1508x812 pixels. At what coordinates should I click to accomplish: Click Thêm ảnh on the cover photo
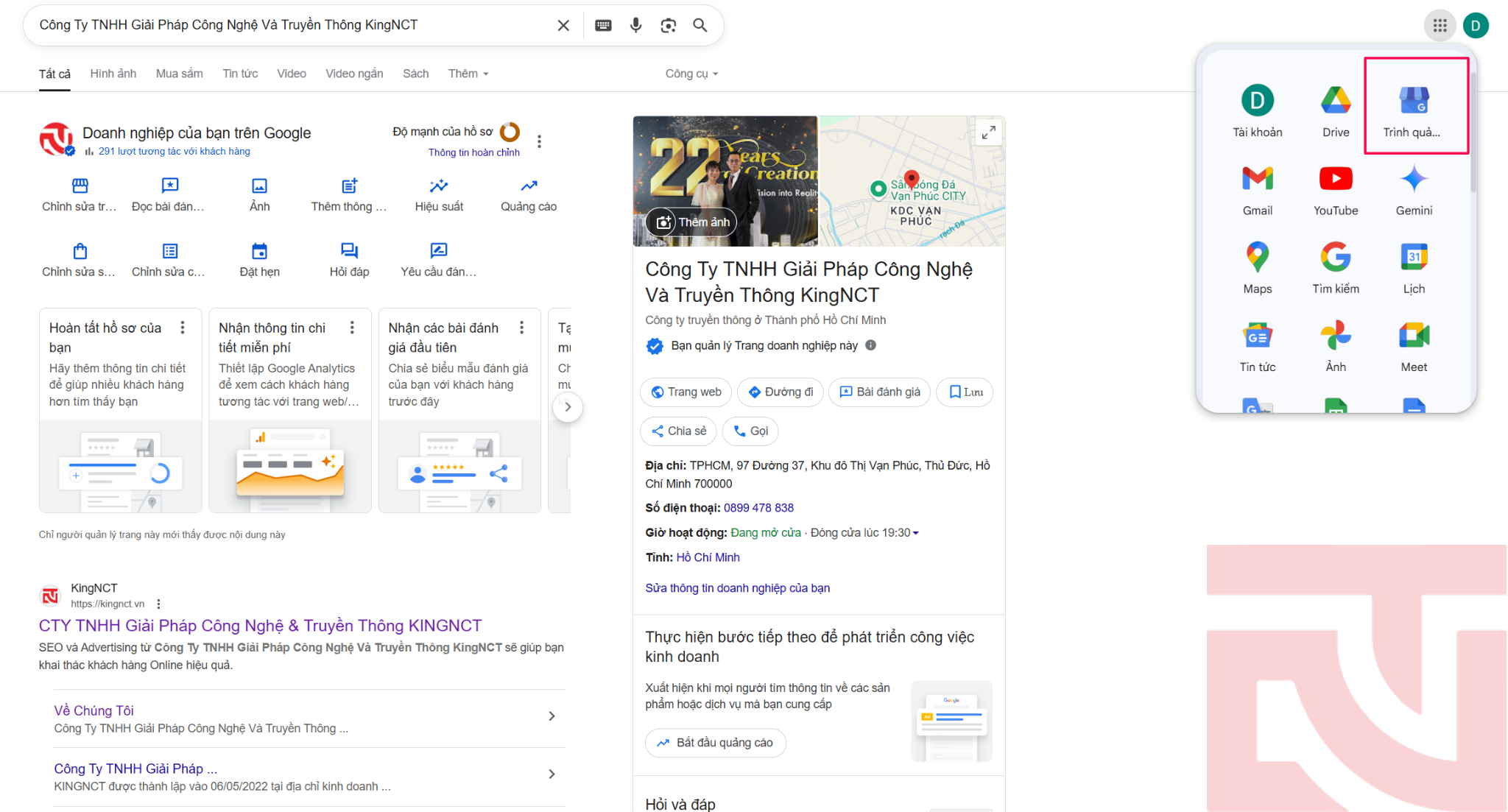pos(691,222)
